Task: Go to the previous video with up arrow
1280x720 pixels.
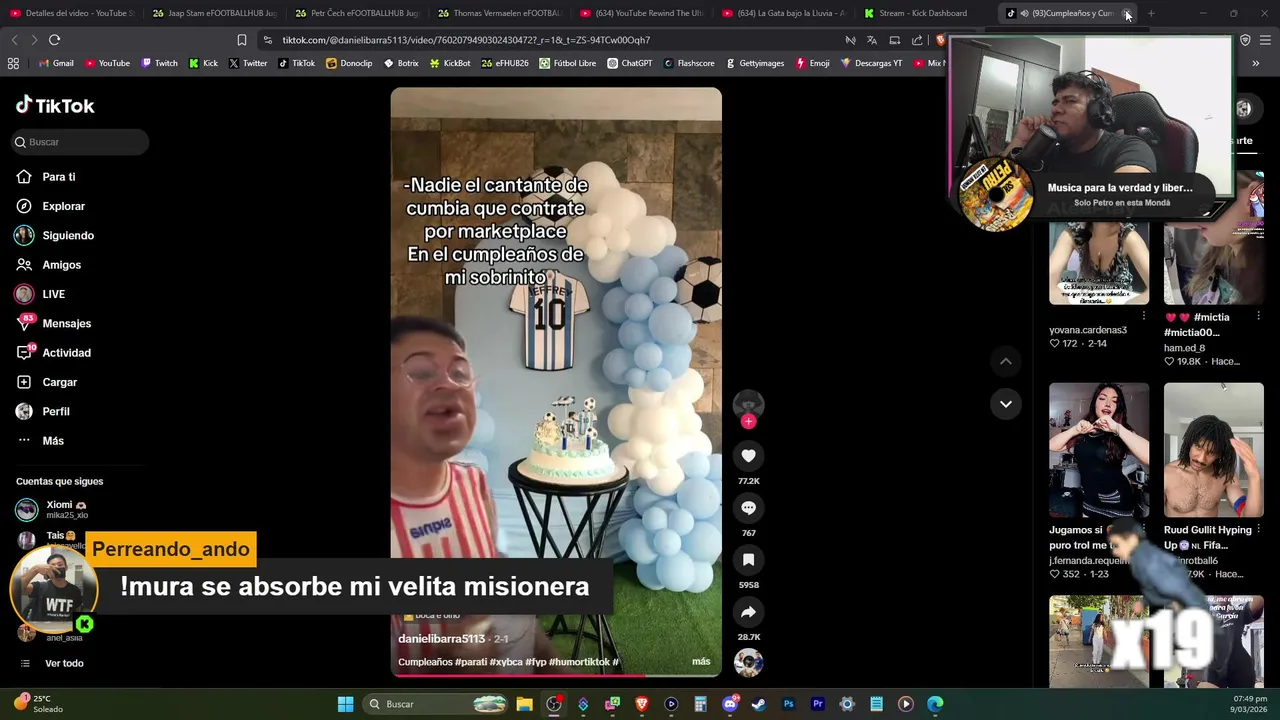Action: click(x=1006, y=361)
